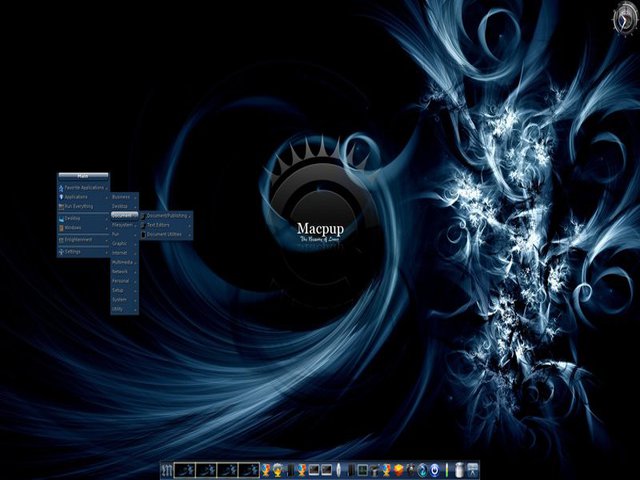Launch the globe-on-gold-stand dock icon
Screen dimensions: 640x480
tap(278, 470)
